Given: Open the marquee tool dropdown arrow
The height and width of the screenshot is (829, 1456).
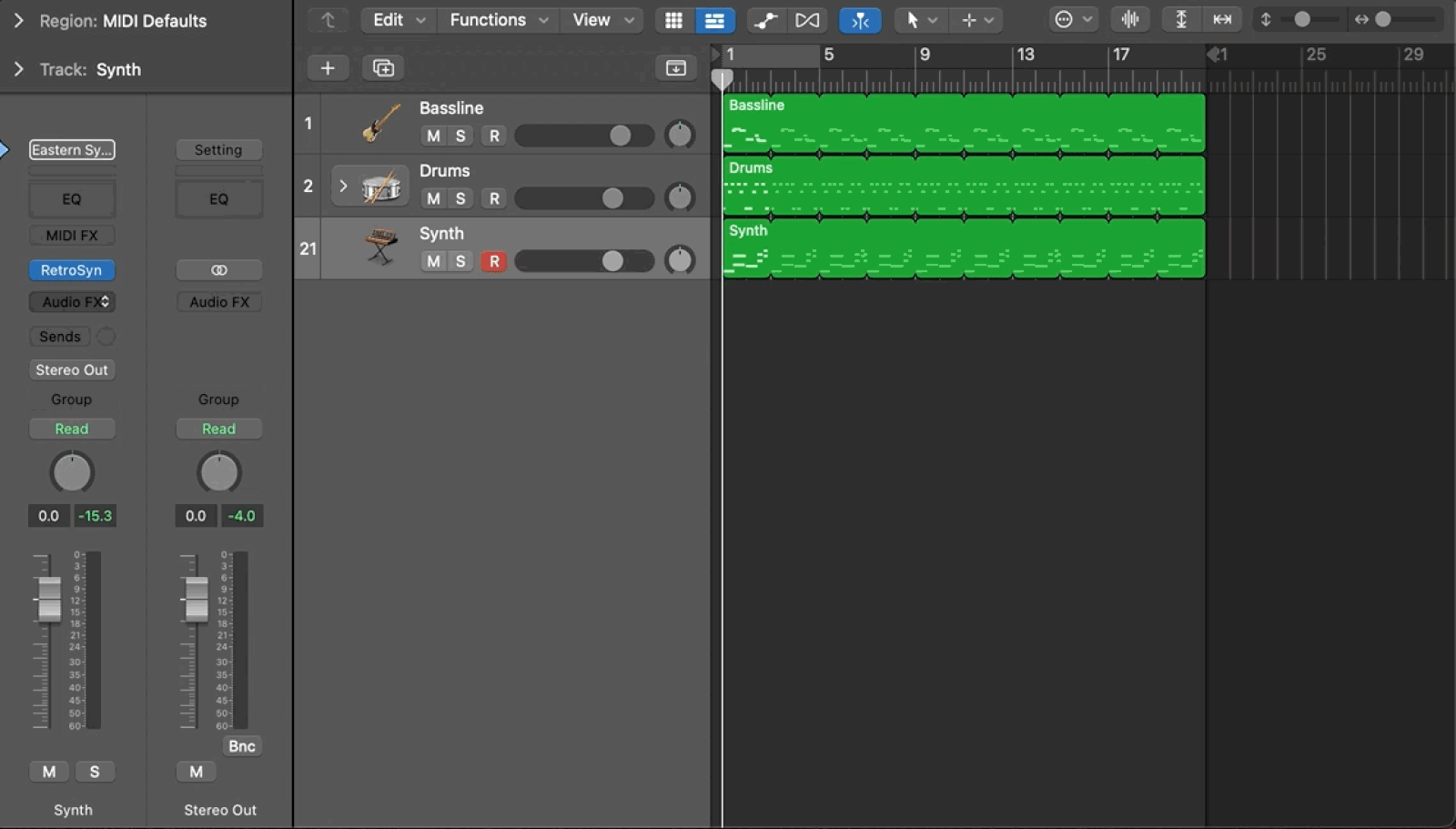Looking at the screenshot, I should coord(990,20).
